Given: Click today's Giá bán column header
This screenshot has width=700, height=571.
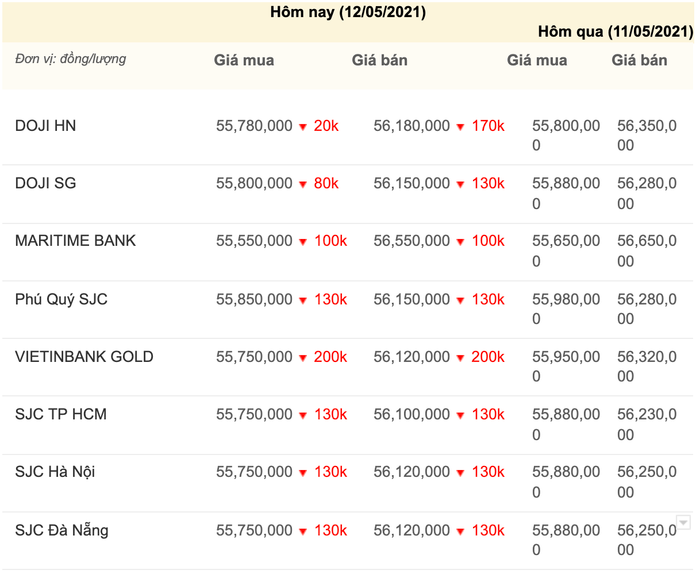Looking at the screenshot, I should coord(380,60).
